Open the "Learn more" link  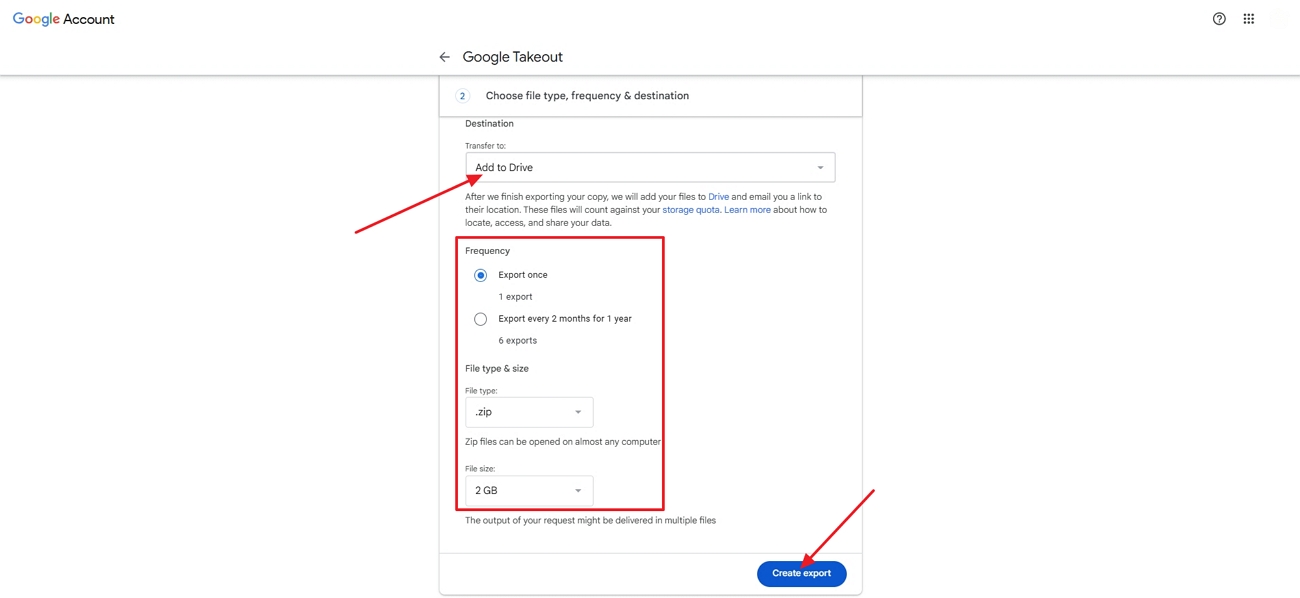click(x=747, y=209)
